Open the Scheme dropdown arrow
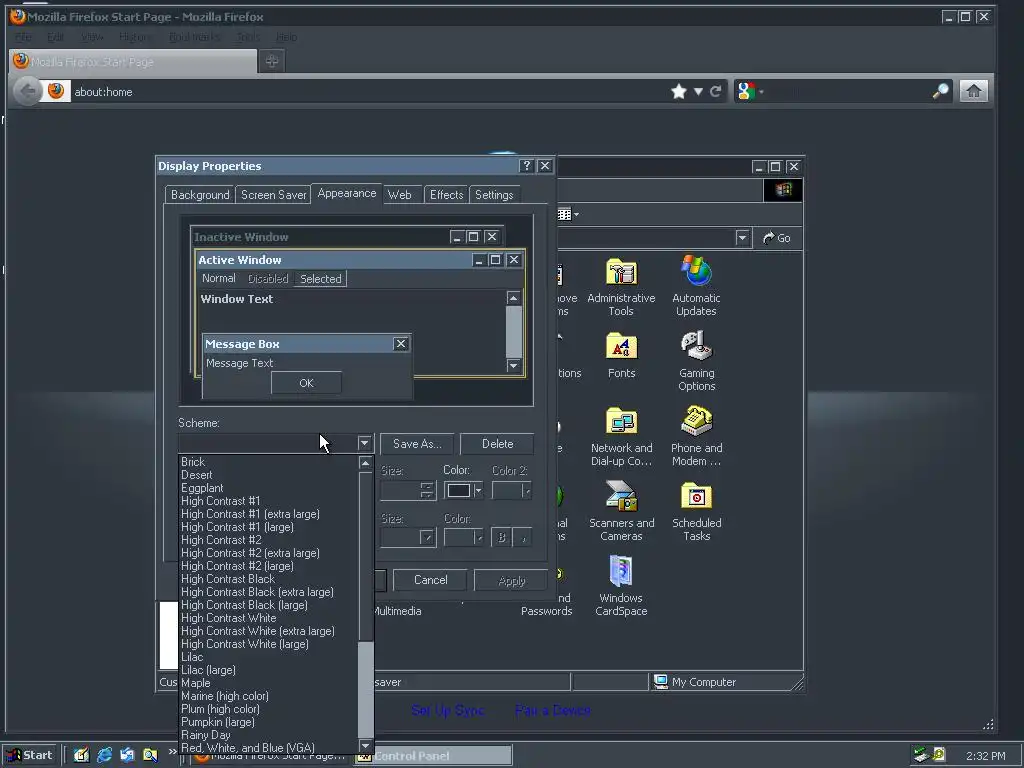1024x768 pixels. point(364,443)
